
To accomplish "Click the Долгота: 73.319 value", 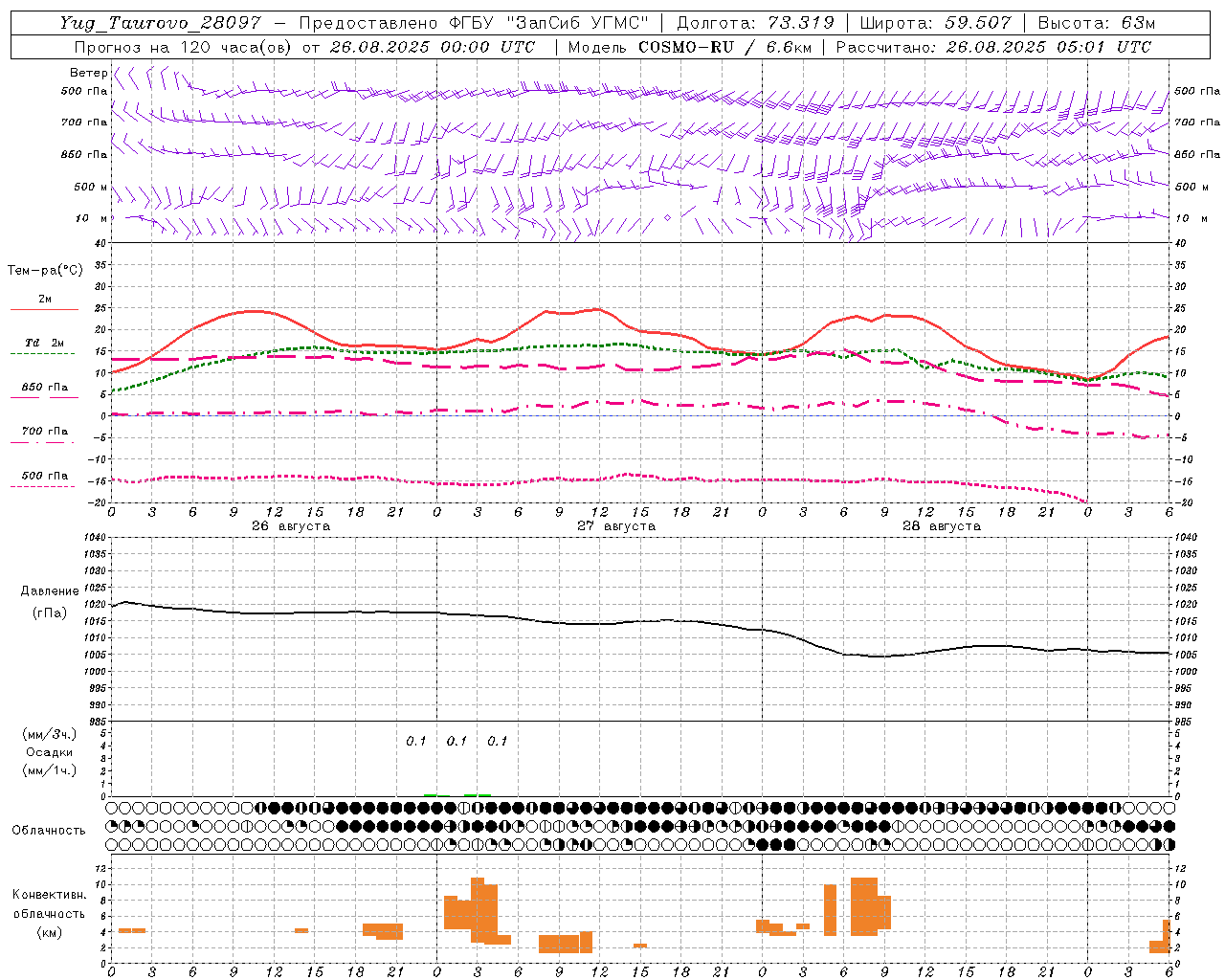I will click(755, 23).
